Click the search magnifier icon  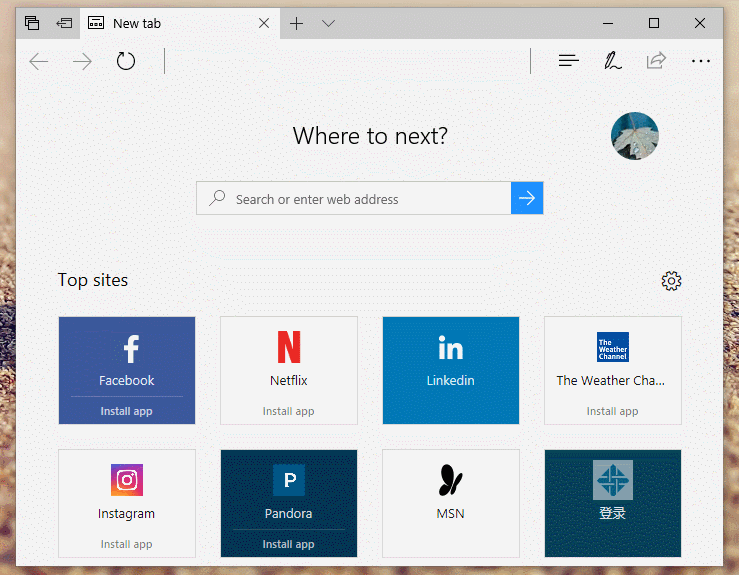click(x=217, y=197)
